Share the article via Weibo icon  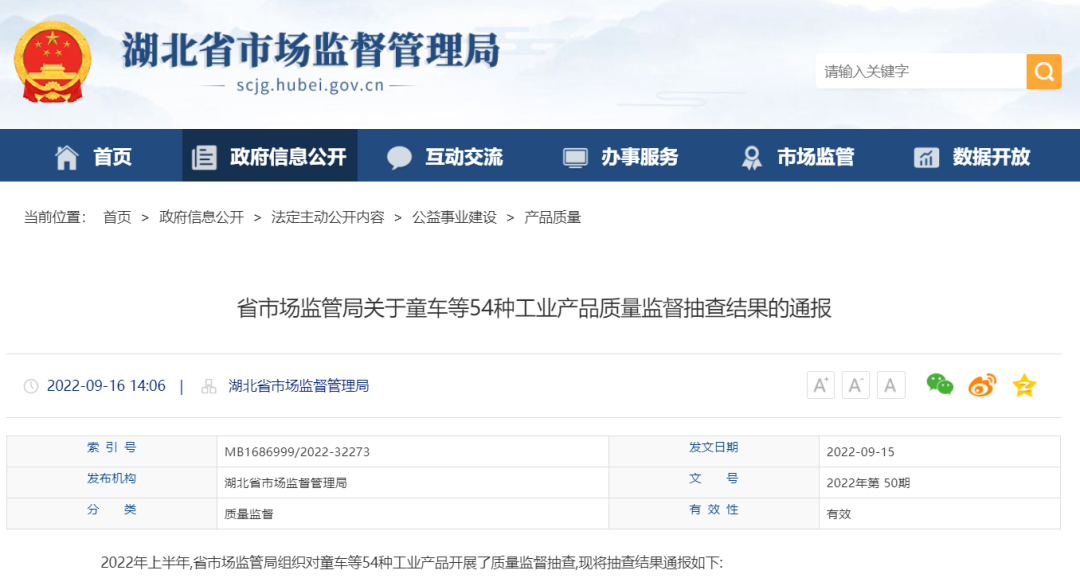(x=982, y=385)
